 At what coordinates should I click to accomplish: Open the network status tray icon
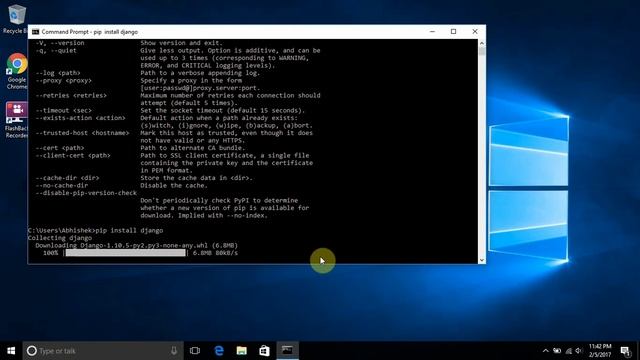pos(569,351)
